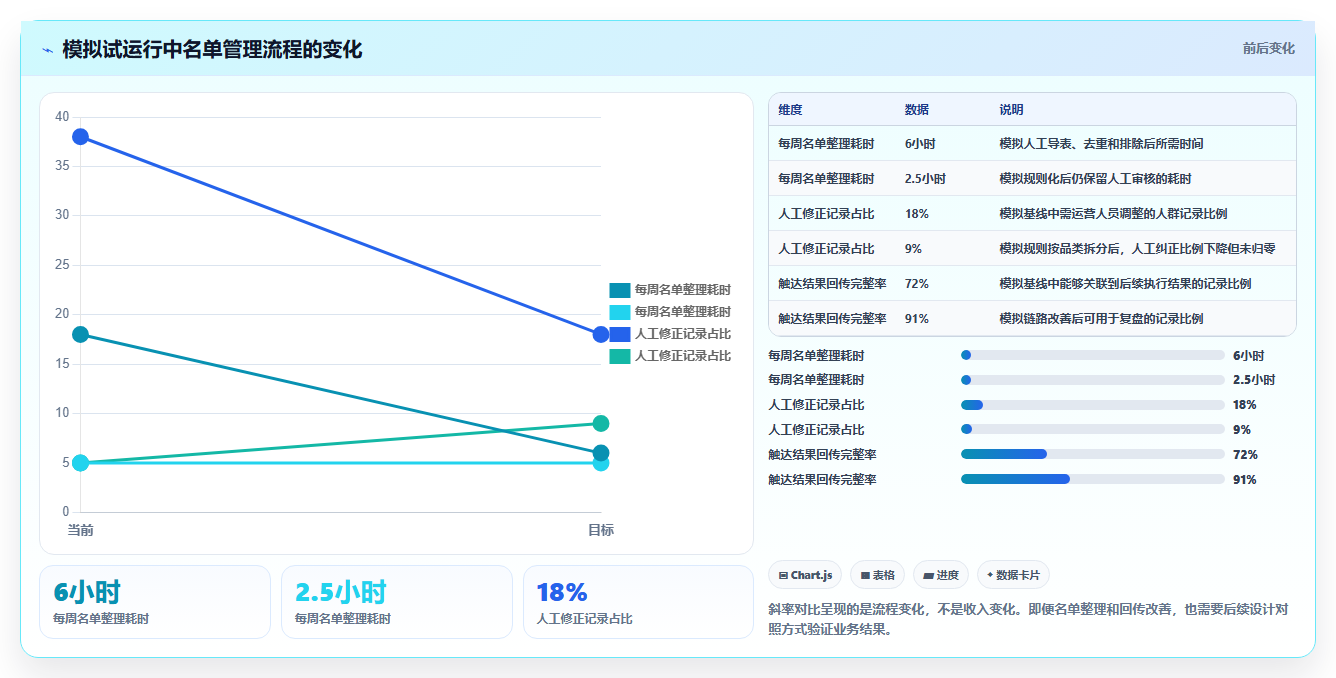Click the lightning icon beside the header title
Viewport: 1336px width, 678px height.
point(47,50)
